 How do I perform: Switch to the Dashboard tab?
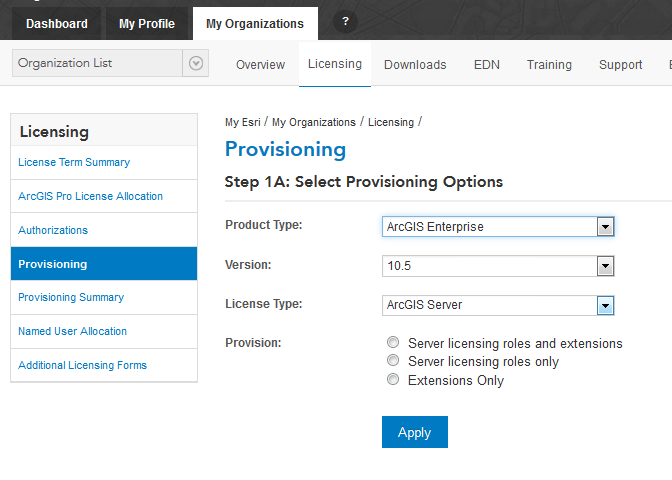pos(57,23)
